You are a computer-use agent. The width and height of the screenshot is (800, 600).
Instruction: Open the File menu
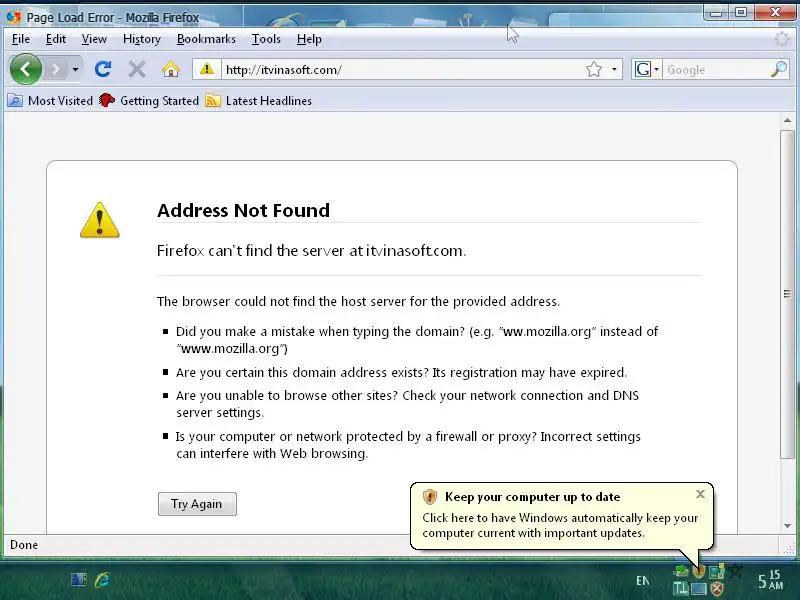[x=21, y=39]
